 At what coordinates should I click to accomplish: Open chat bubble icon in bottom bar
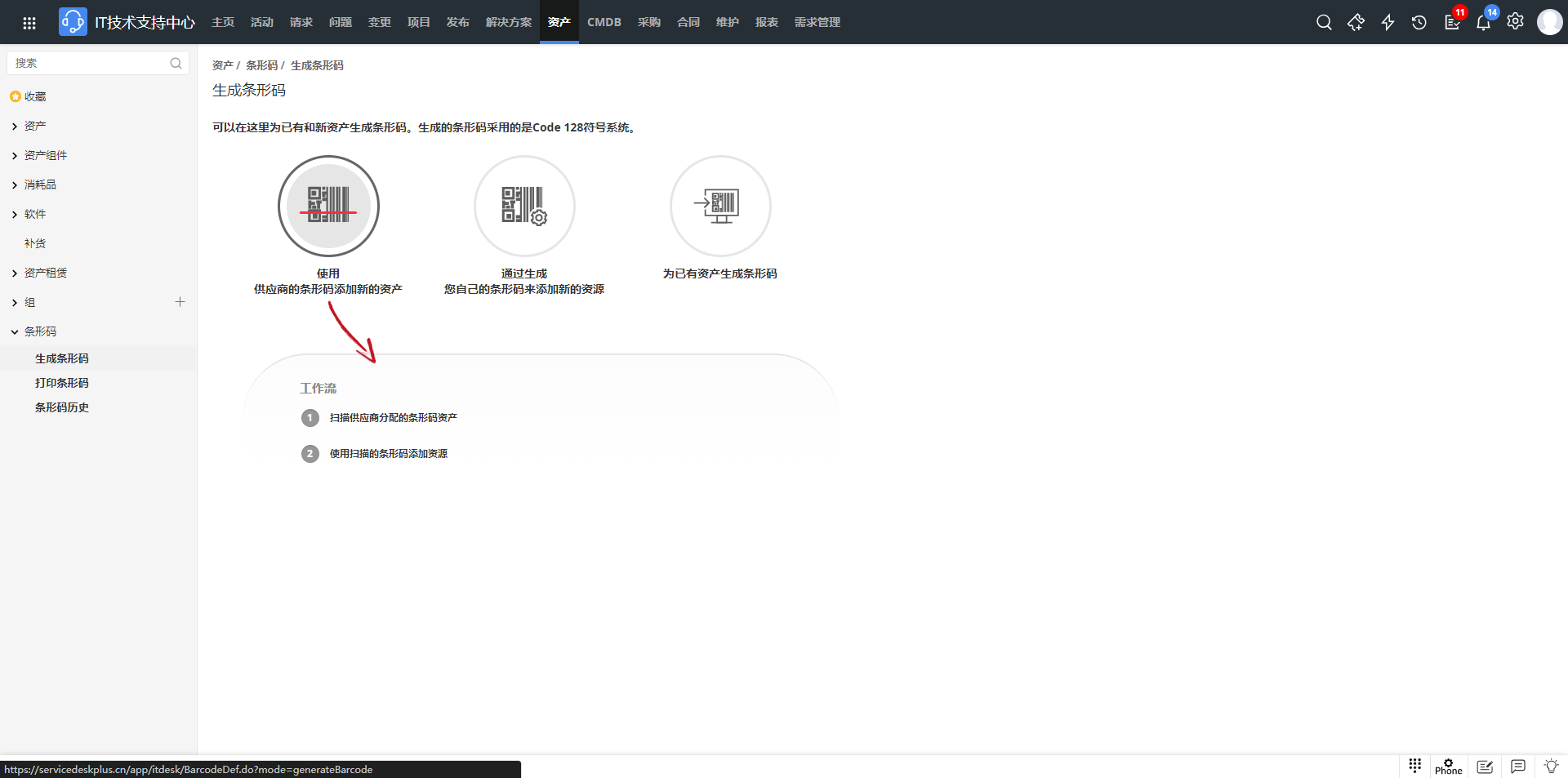point(1518,767)
